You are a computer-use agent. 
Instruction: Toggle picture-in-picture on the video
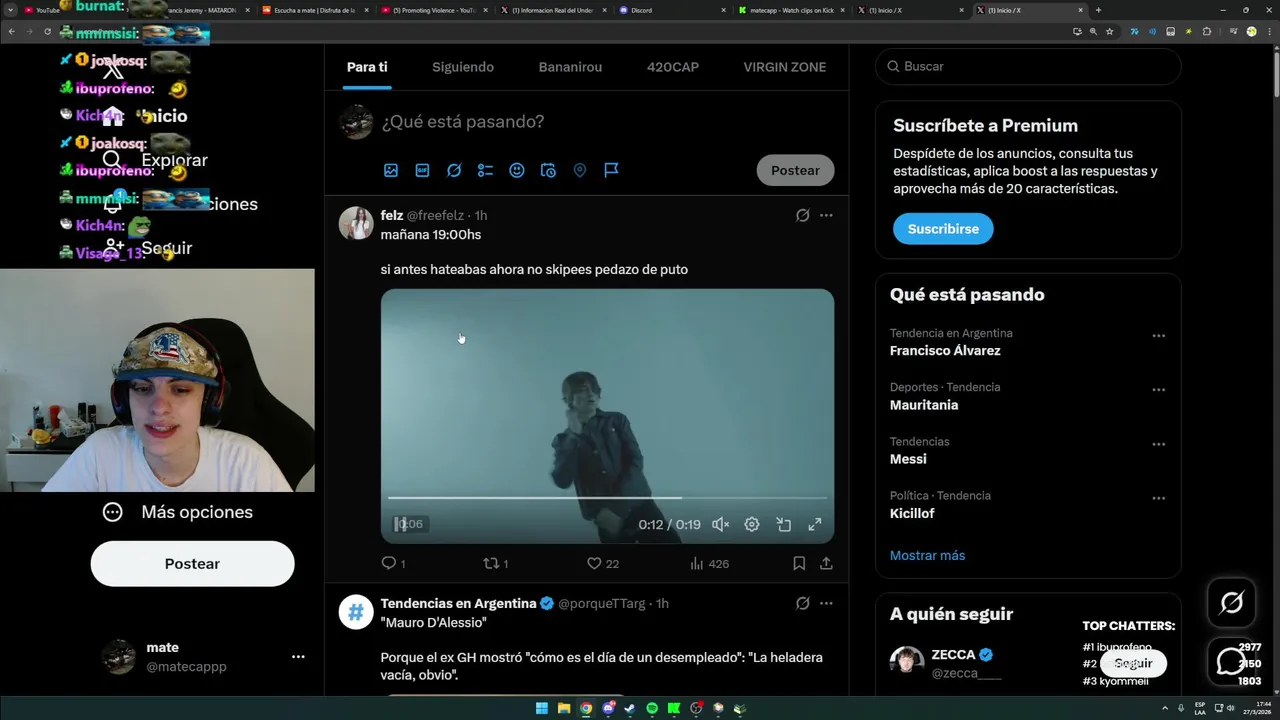click(784, 524)
